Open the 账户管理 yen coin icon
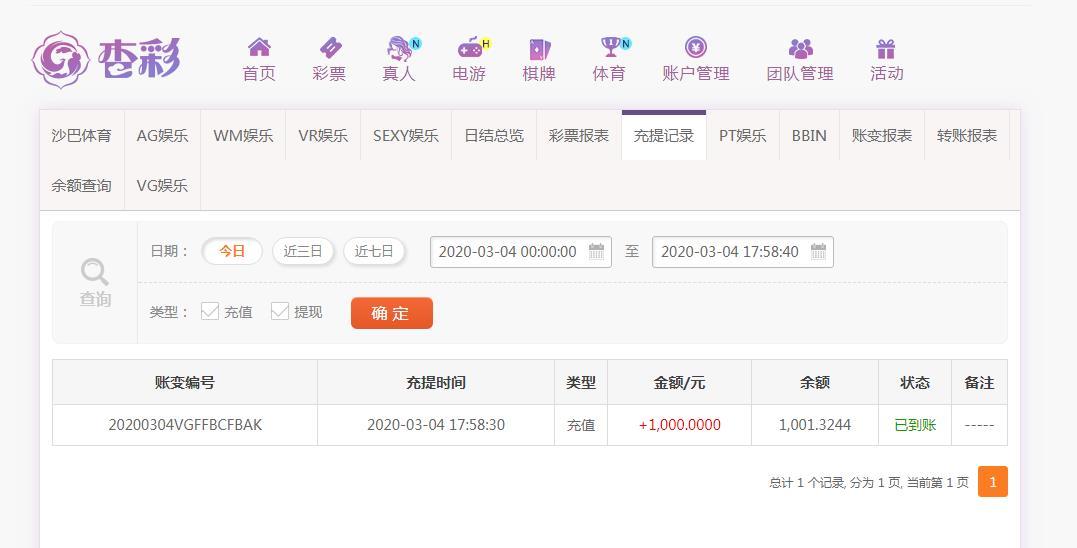 696,47
